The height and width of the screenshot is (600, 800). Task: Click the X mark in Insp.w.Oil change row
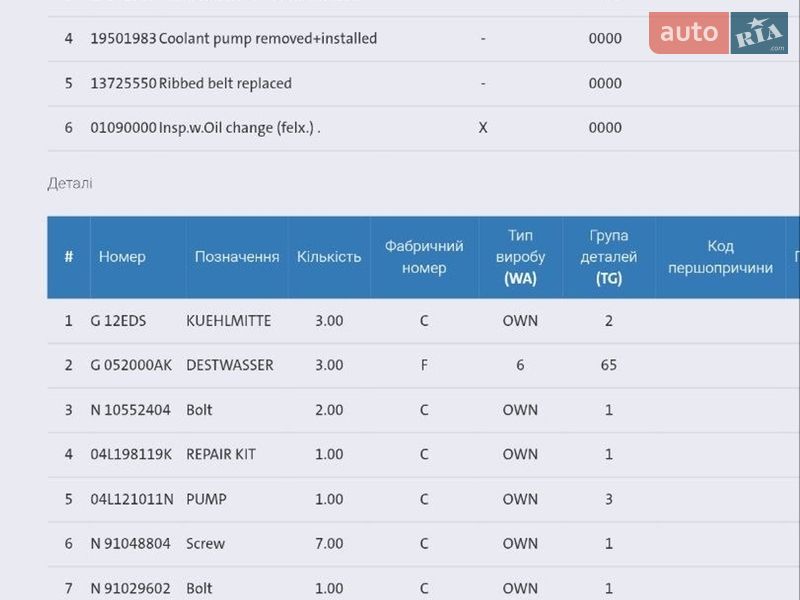(483, 128)
